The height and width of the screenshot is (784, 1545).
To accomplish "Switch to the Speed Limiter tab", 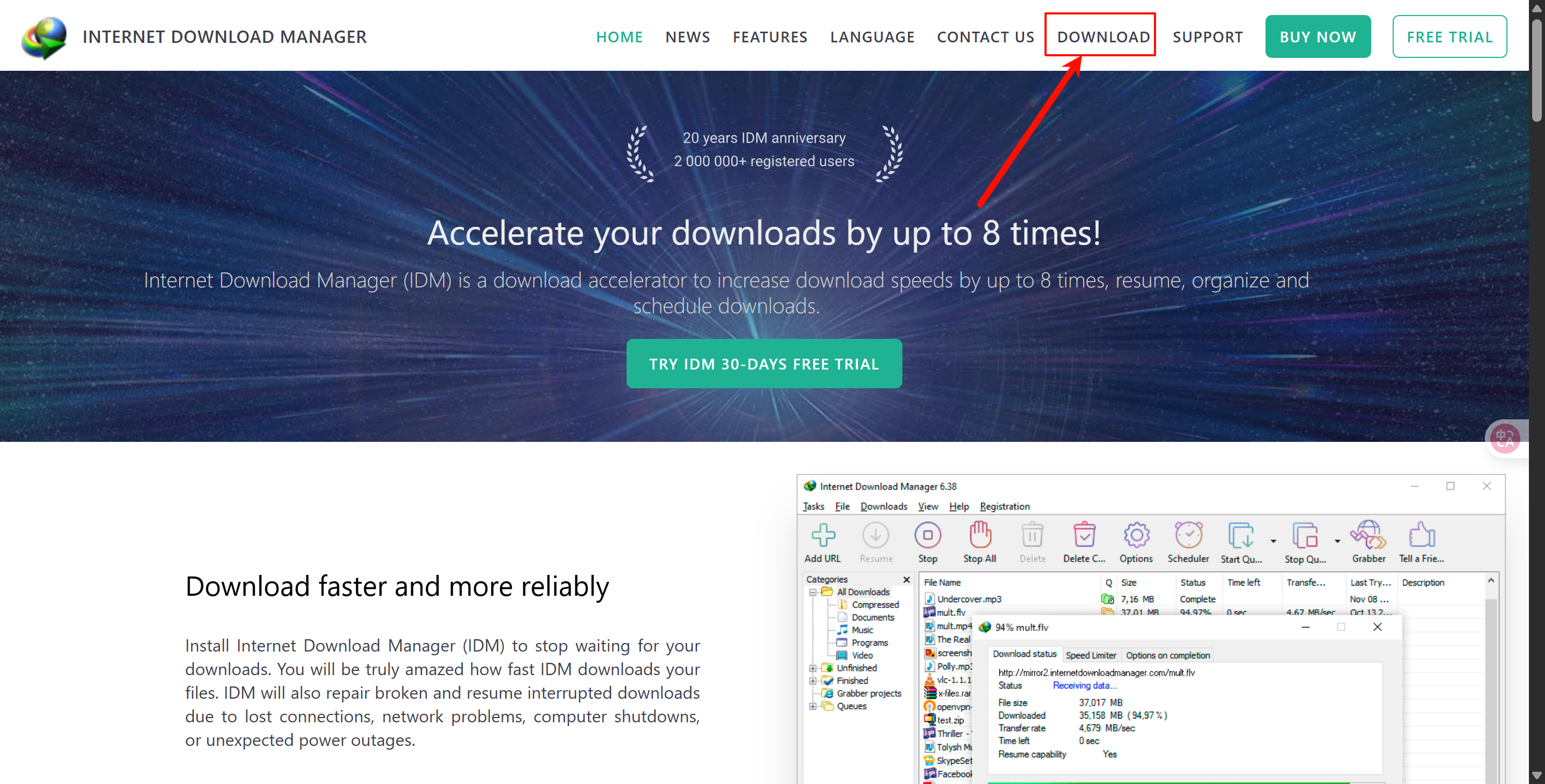I will click(1092, 655).
